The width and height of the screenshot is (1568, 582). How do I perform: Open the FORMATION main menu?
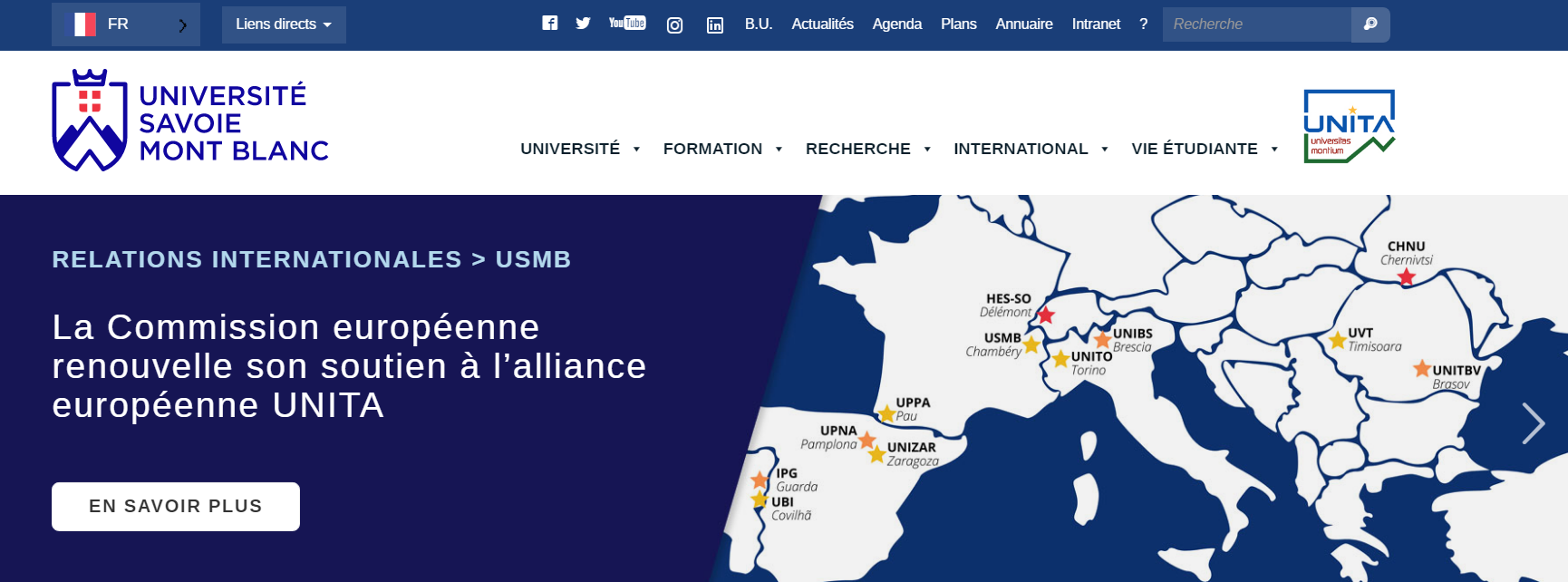(712, 149)
